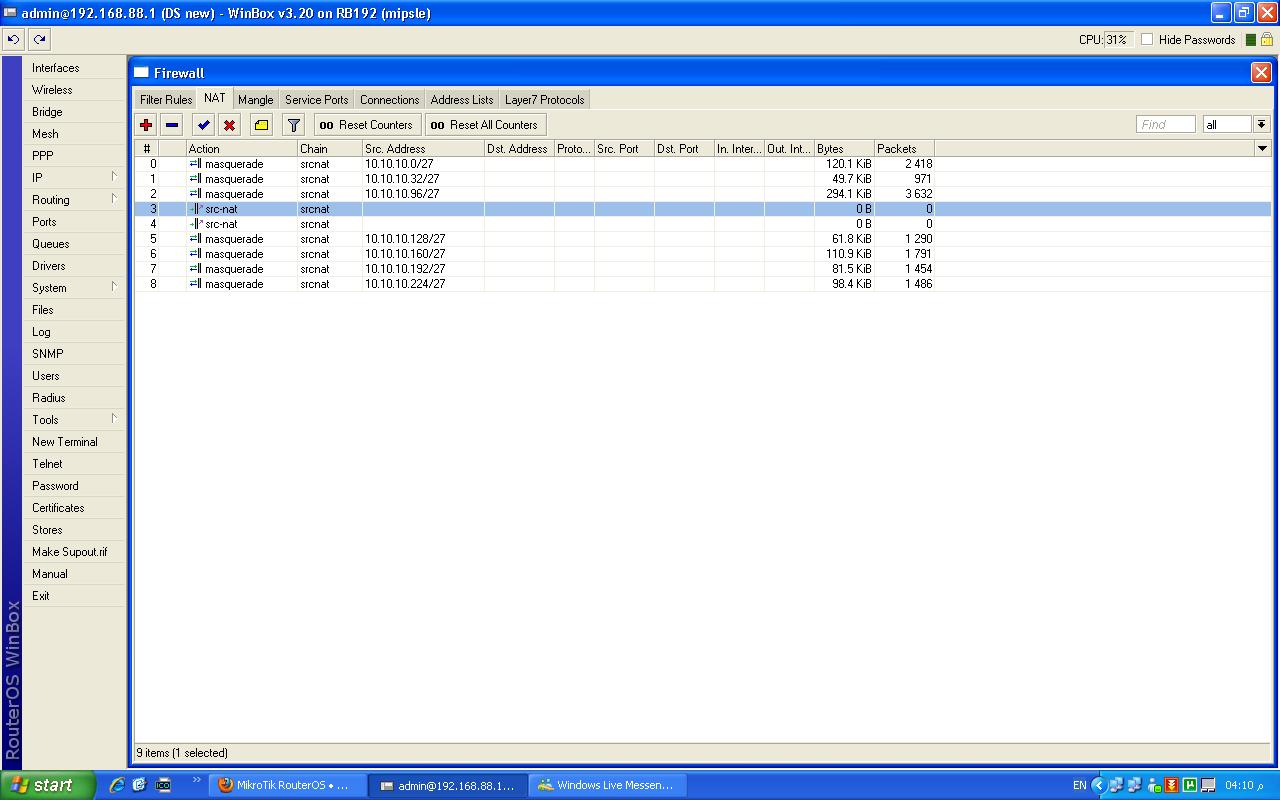Open Files from the sidebar menu

point(75,310)
